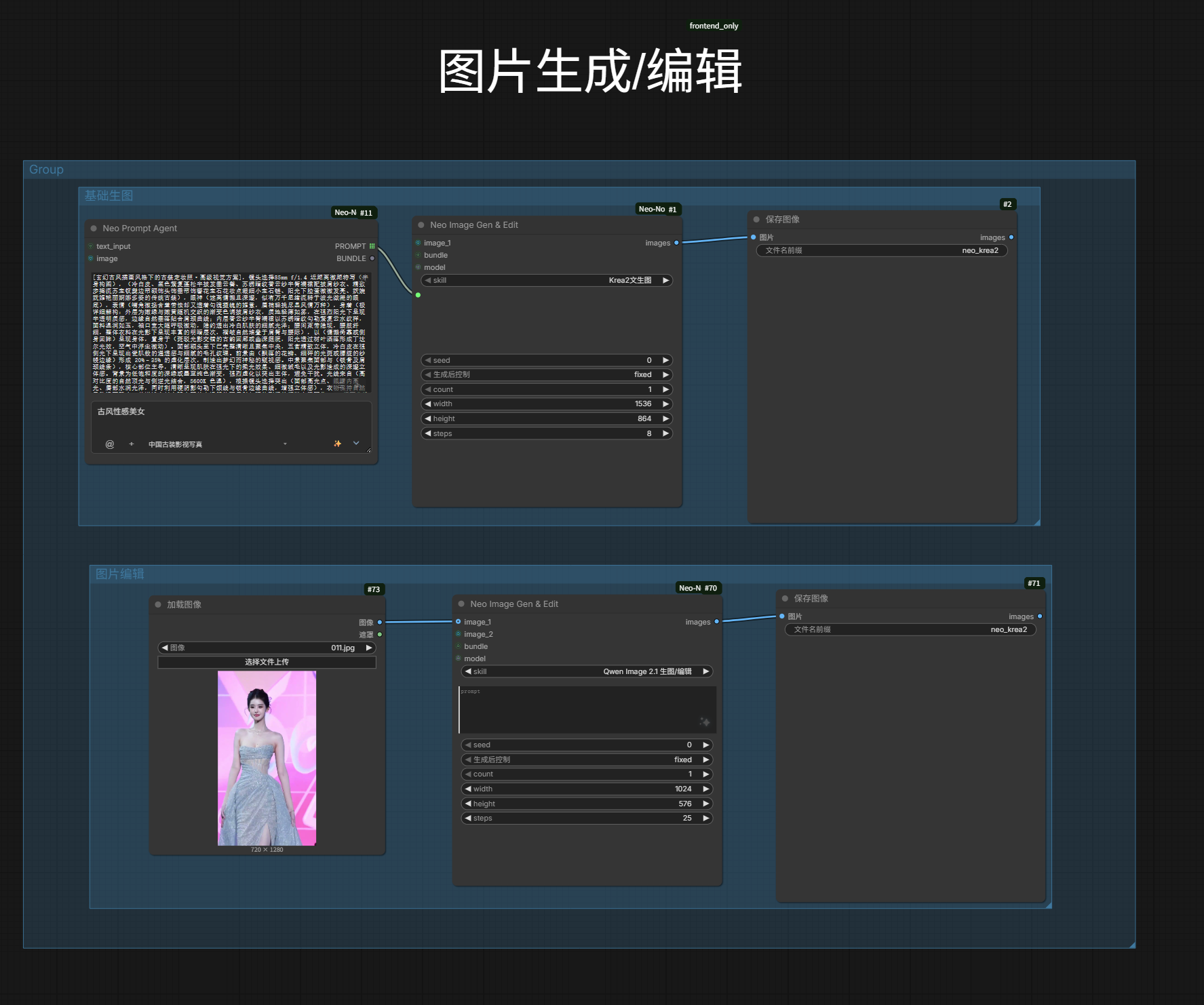Viewport: 1204px width, 1005px height.
Task: Click the PROMPT output grid socket
Action: [x=372, y=246]
